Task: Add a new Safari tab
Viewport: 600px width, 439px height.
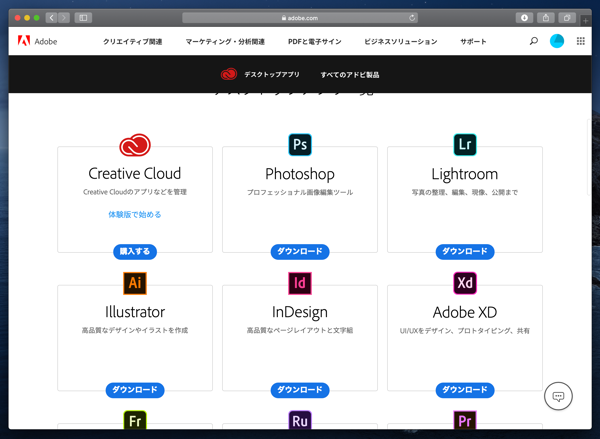Action: click(585, 21)
